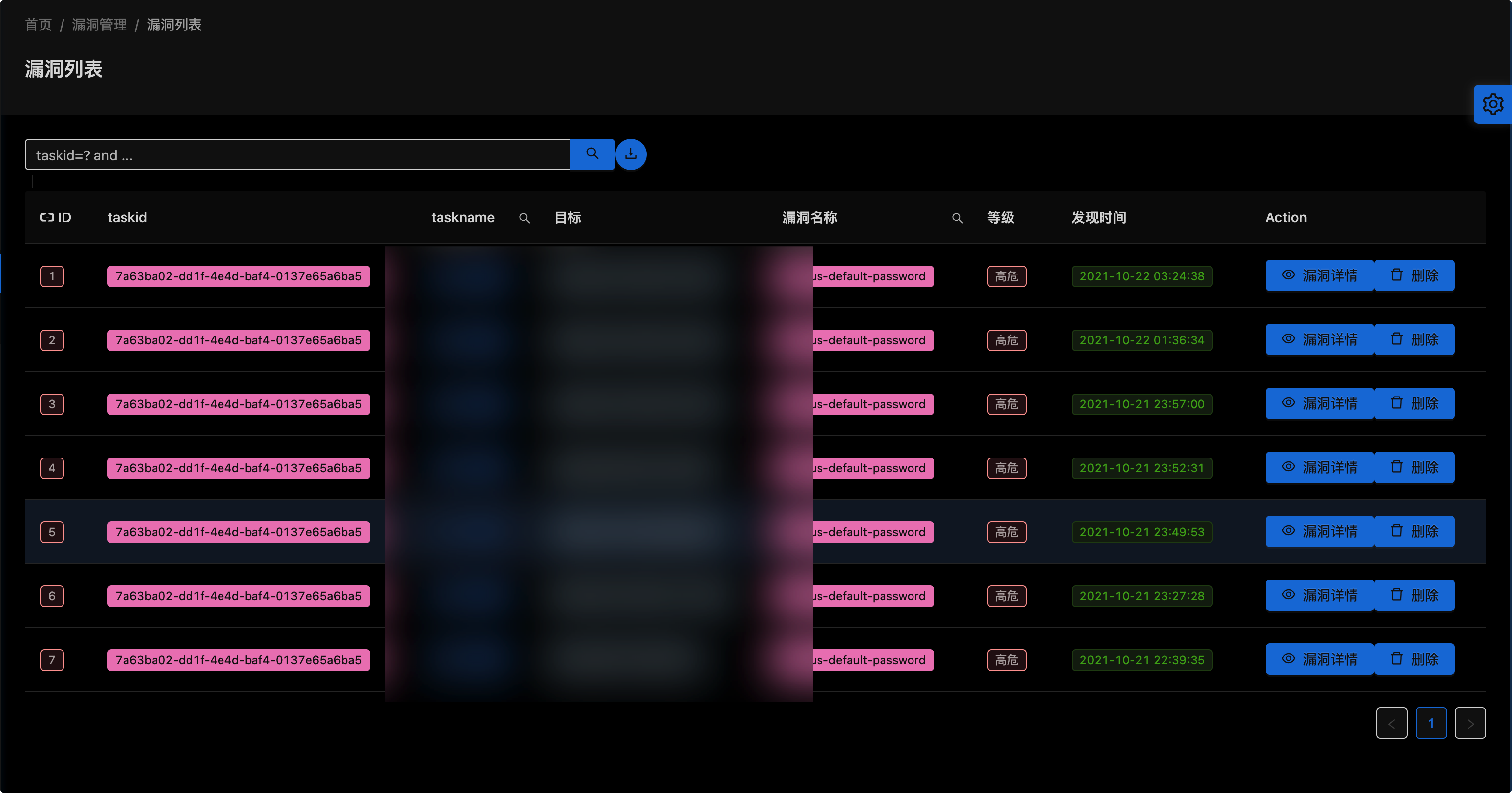This screenshot has height=793, width=1512.
Task: Delete row 7 with 删除 button
Action: 1414,659
